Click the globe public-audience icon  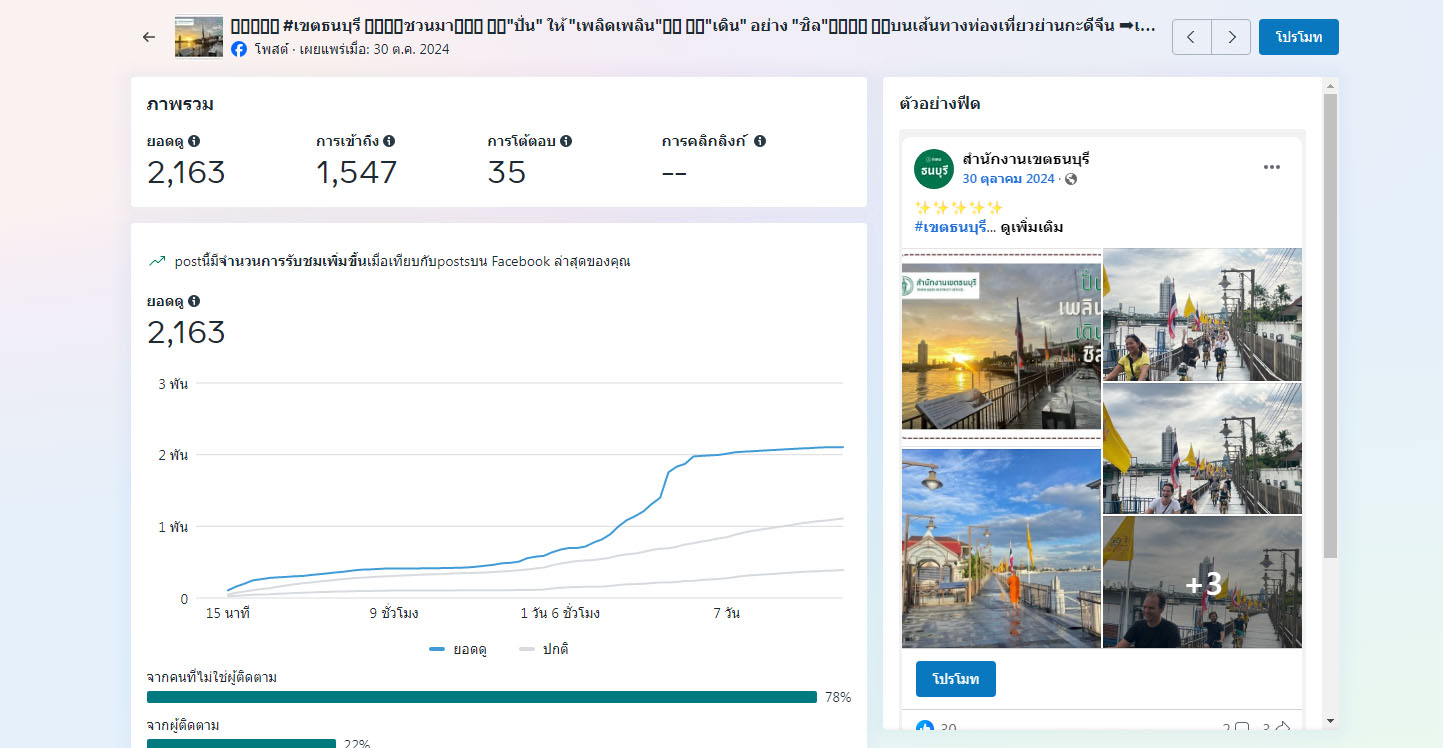1071,179
